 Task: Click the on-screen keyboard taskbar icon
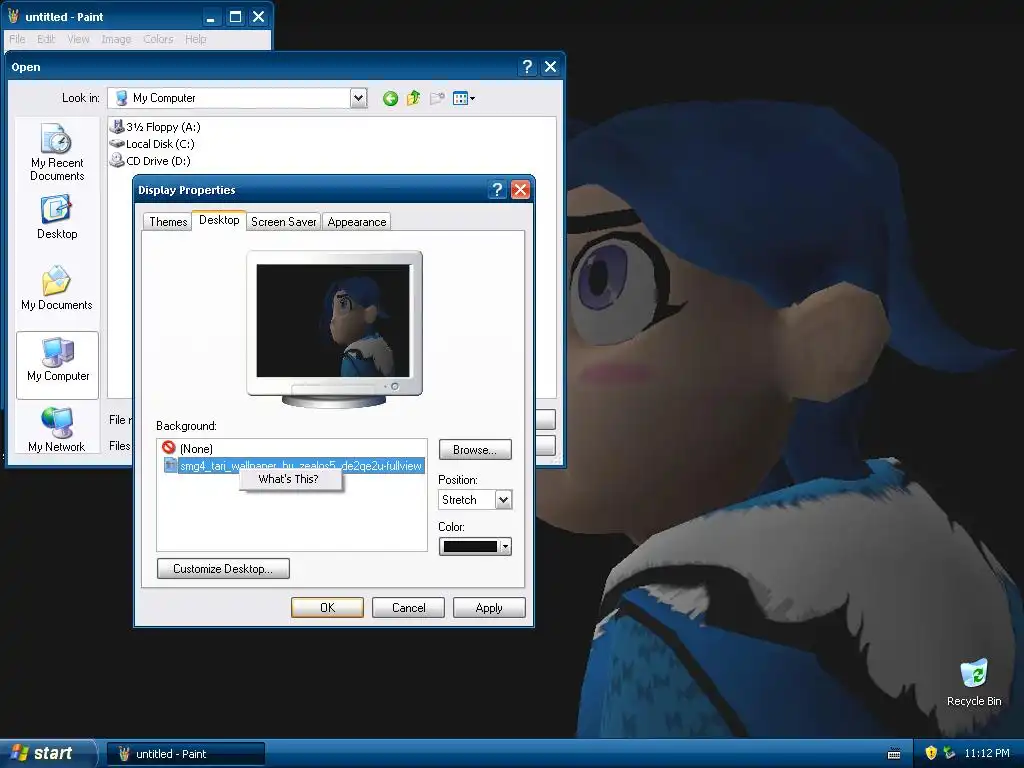click(x=894, y=754)
